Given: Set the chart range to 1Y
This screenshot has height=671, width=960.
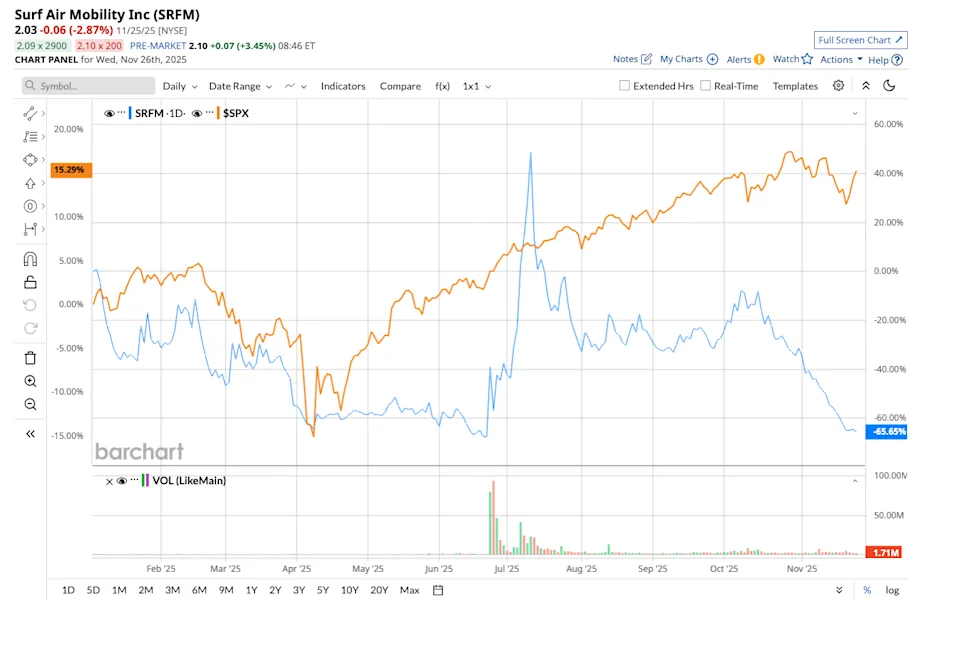Looking at the screenshot, I should coord(251,590).
